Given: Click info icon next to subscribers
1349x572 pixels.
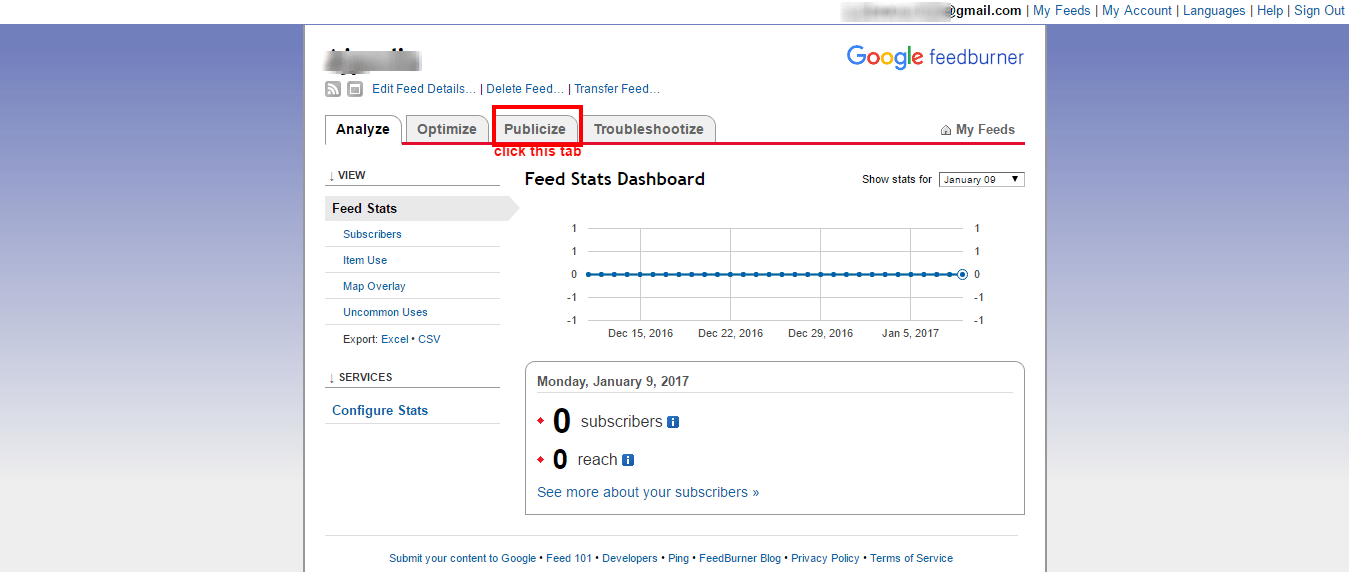Looking at the screenshot, I should 673,422.
